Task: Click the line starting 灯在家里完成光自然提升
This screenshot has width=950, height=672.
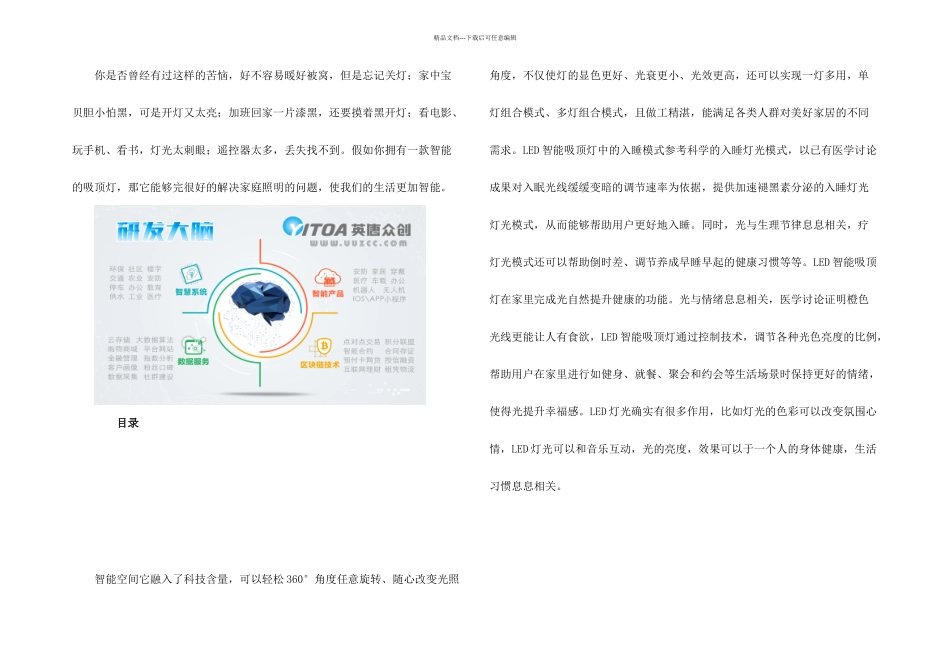Action: click(x=679, y=299)
